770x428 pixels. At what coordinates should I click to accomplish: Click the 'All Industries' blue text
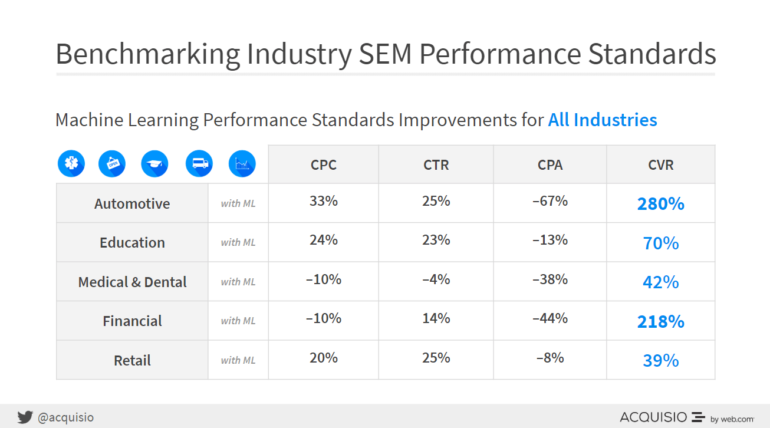[x=602, y=120]
